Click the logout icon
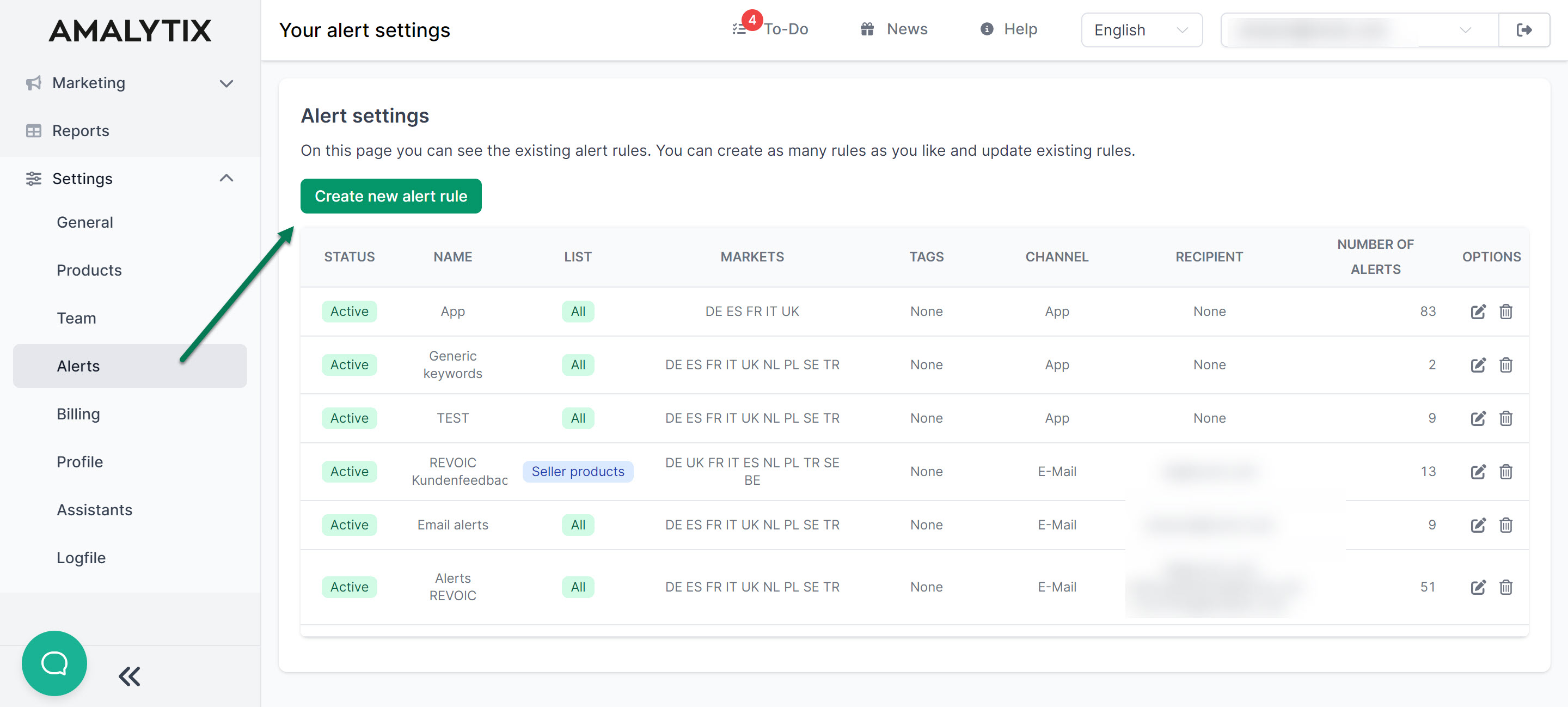This screenshot has height=707, width=1568. (x=1523, y=30)
